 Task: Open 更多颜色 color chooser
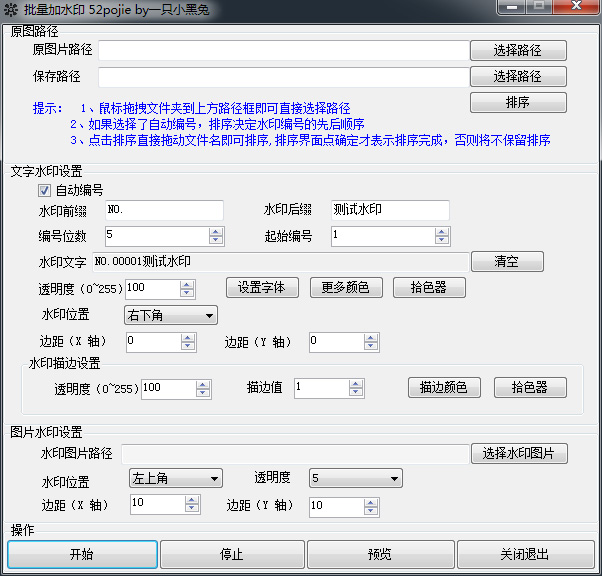(x=346, y=288)
